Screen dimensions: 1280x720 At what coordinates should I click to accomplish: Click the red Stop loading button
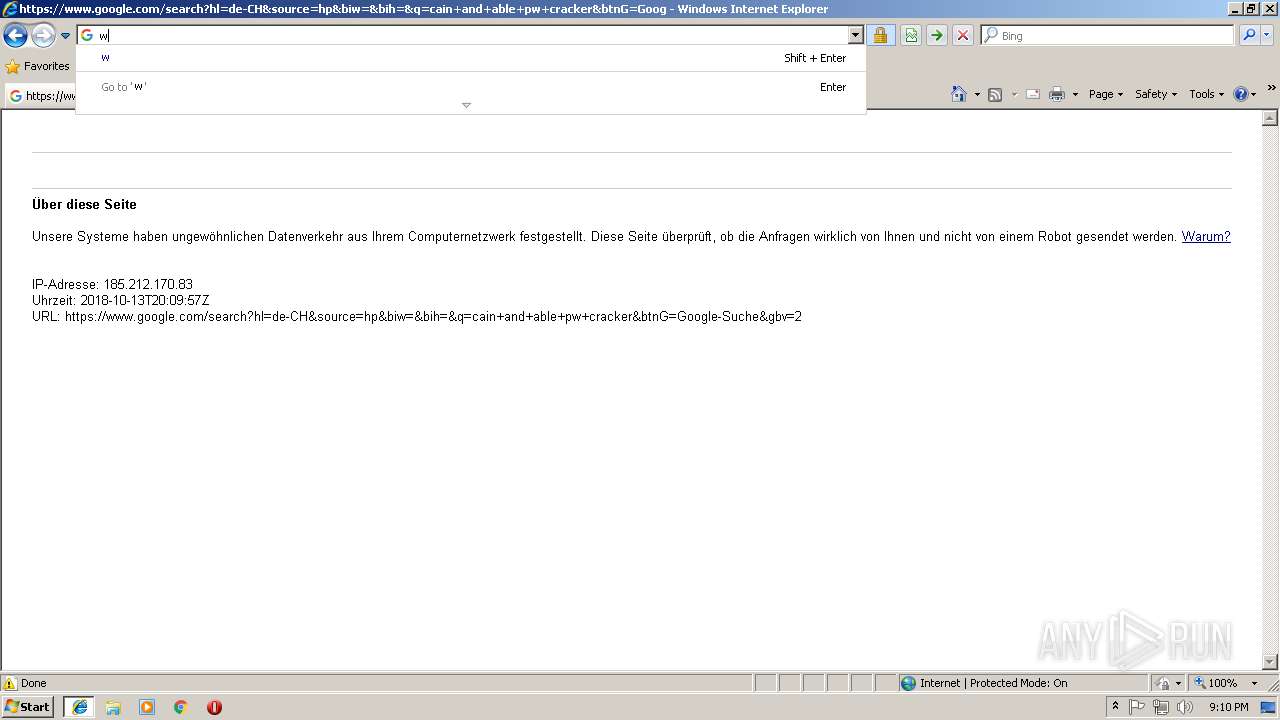coord(963,36)
